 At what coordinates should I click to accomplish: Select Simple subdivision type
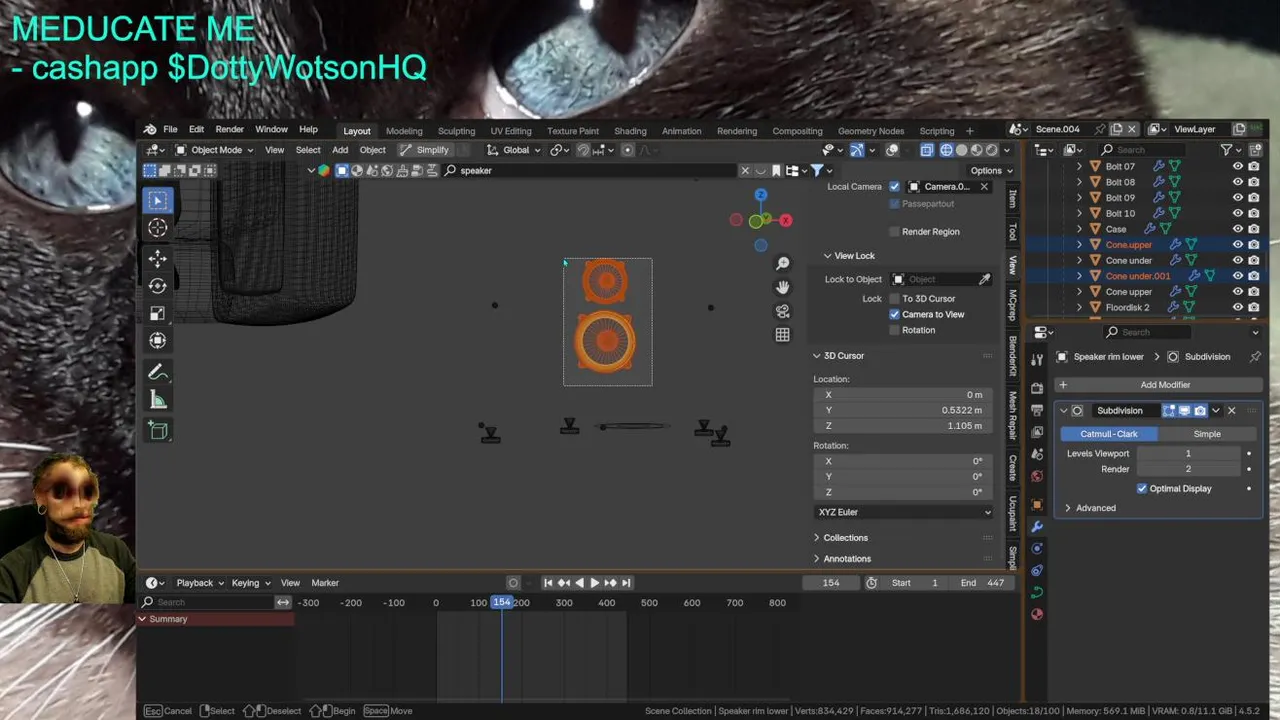click(x=1207, y=434)
